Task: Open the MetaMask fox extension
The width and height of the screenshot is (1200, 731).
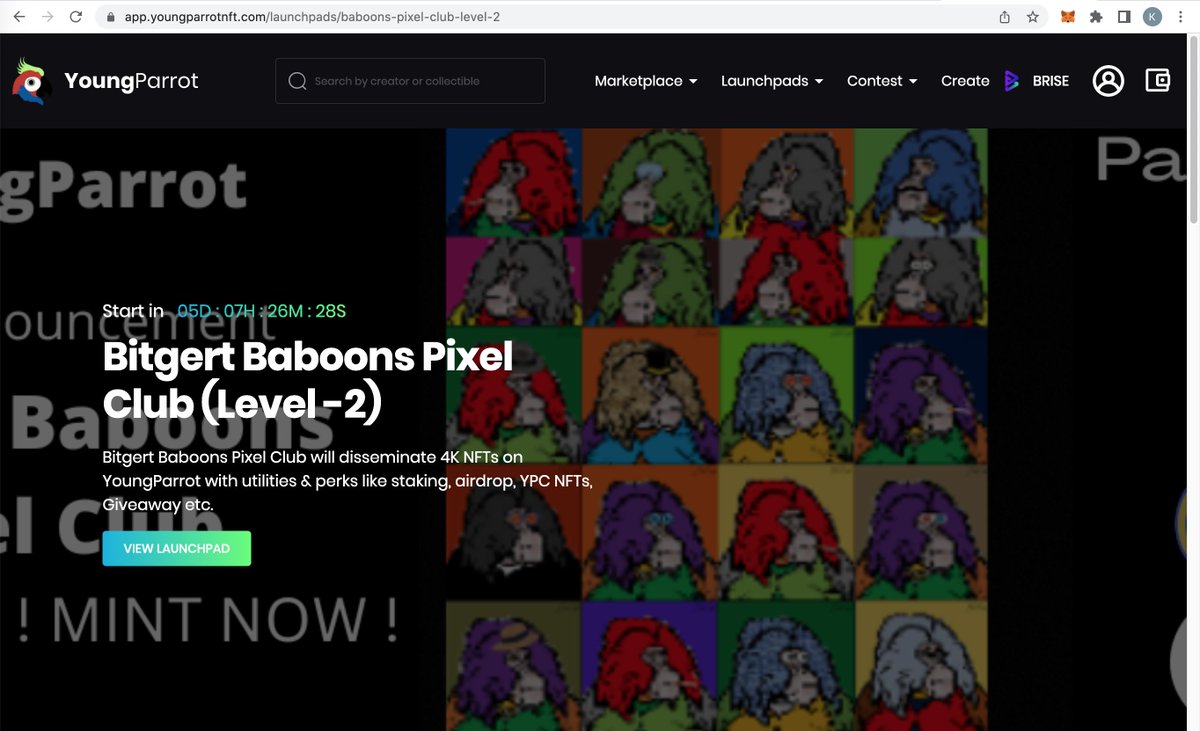Action: click(1068, 17)
